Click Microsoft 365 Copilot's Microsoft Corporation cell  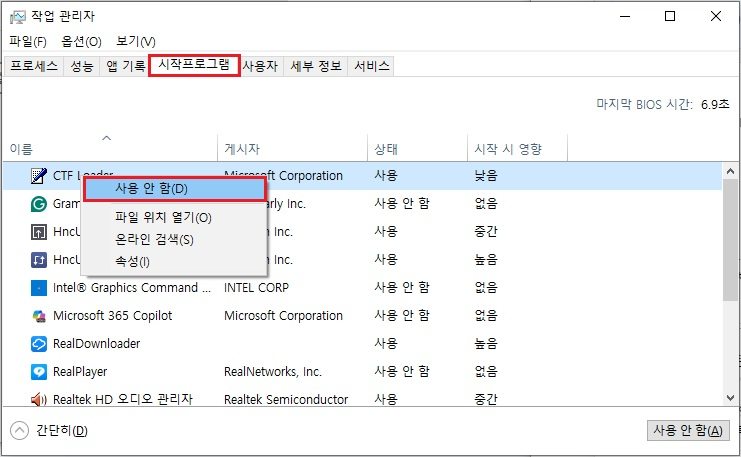(283, 316)
